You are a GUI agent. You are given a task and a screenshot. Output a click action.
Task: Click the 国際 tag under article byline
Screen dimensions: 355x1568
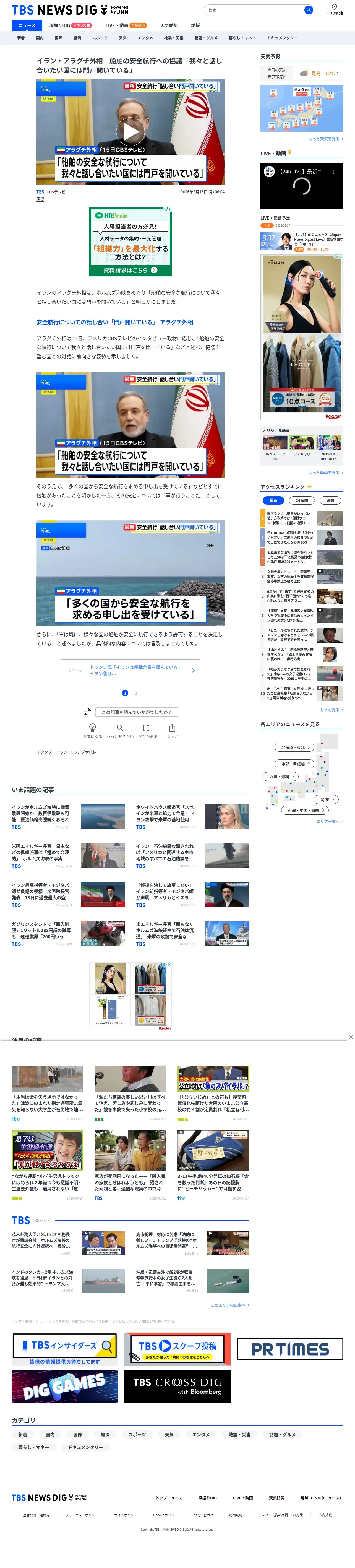[x=40, y=199]
